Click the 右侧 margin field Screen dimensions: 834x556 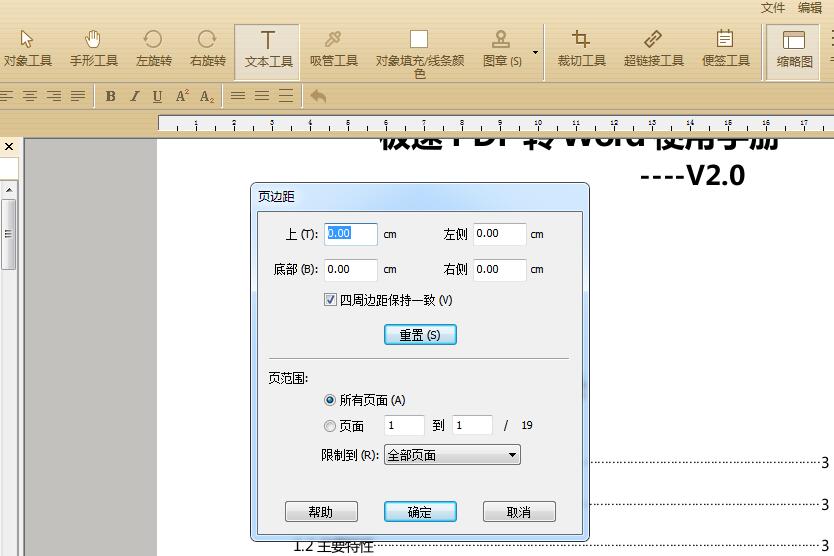tap(500, 270)
